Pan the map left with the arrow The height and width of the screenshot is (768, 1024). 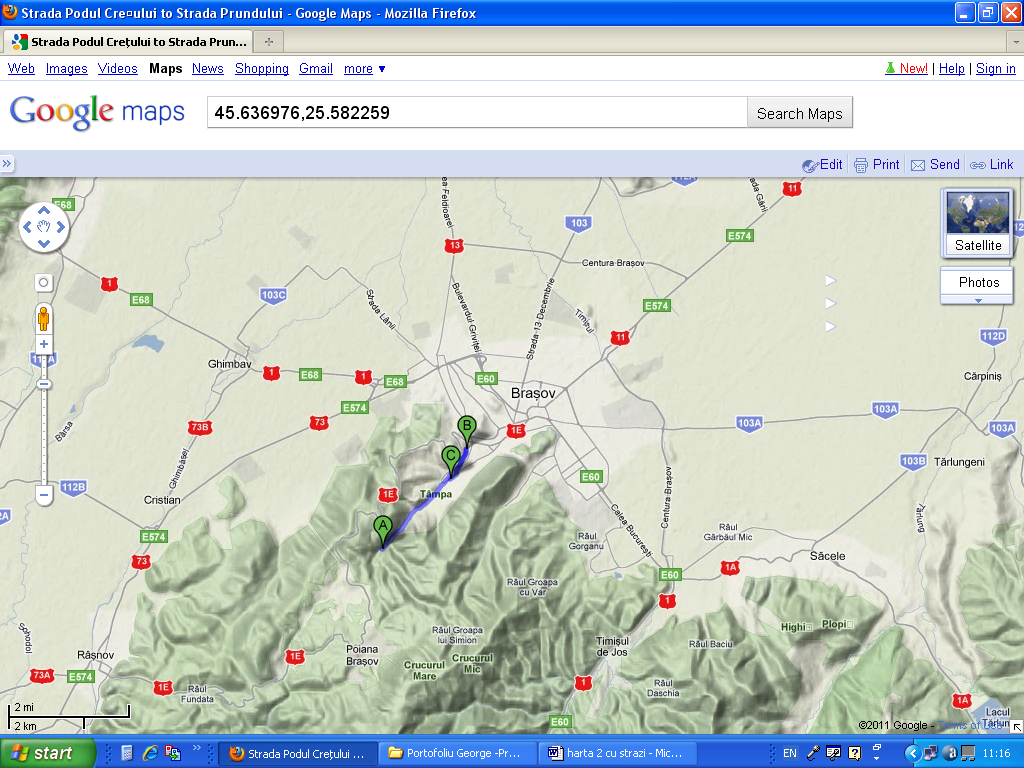pyautogui.click(x=27, y=227)
